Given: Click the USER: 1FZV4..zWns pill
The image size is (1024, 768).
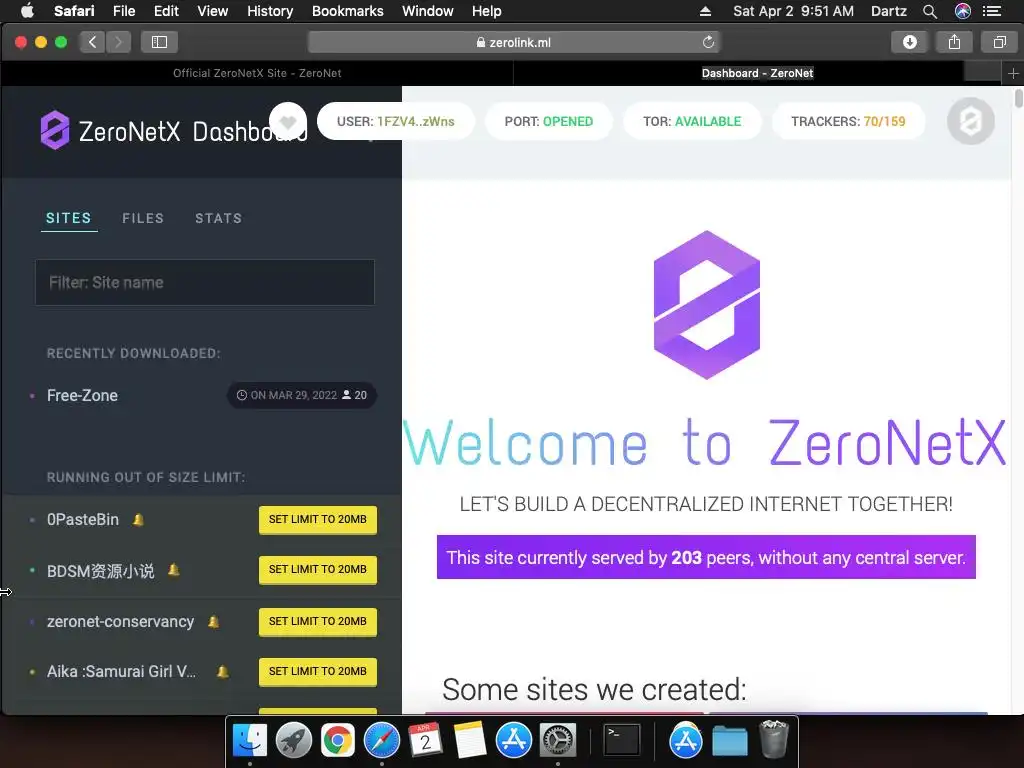Looking at the screenshot, I should coord(396,121).
